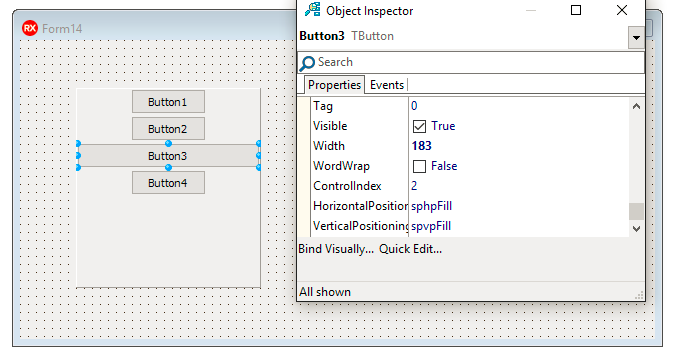Close the Object Inspector window
The image size is (679, 361).
[x=622, y=10]
